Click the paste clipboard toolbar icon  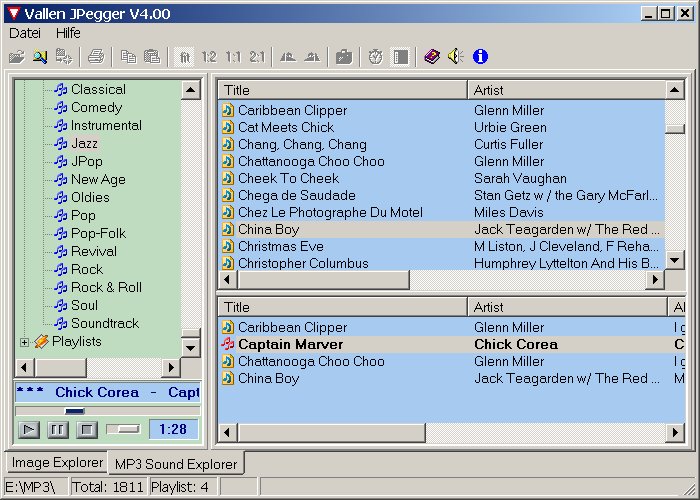pos(152,57)
